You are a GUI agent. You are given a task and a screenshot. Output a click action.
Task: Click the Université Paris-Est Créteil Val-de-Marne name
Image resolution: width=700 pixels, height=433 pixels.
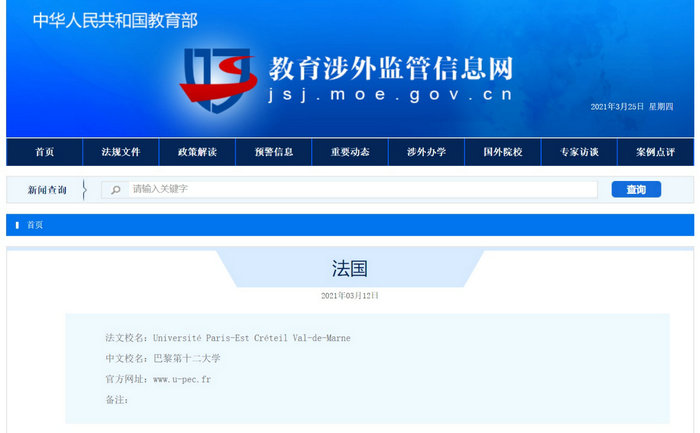pos(252,338)
